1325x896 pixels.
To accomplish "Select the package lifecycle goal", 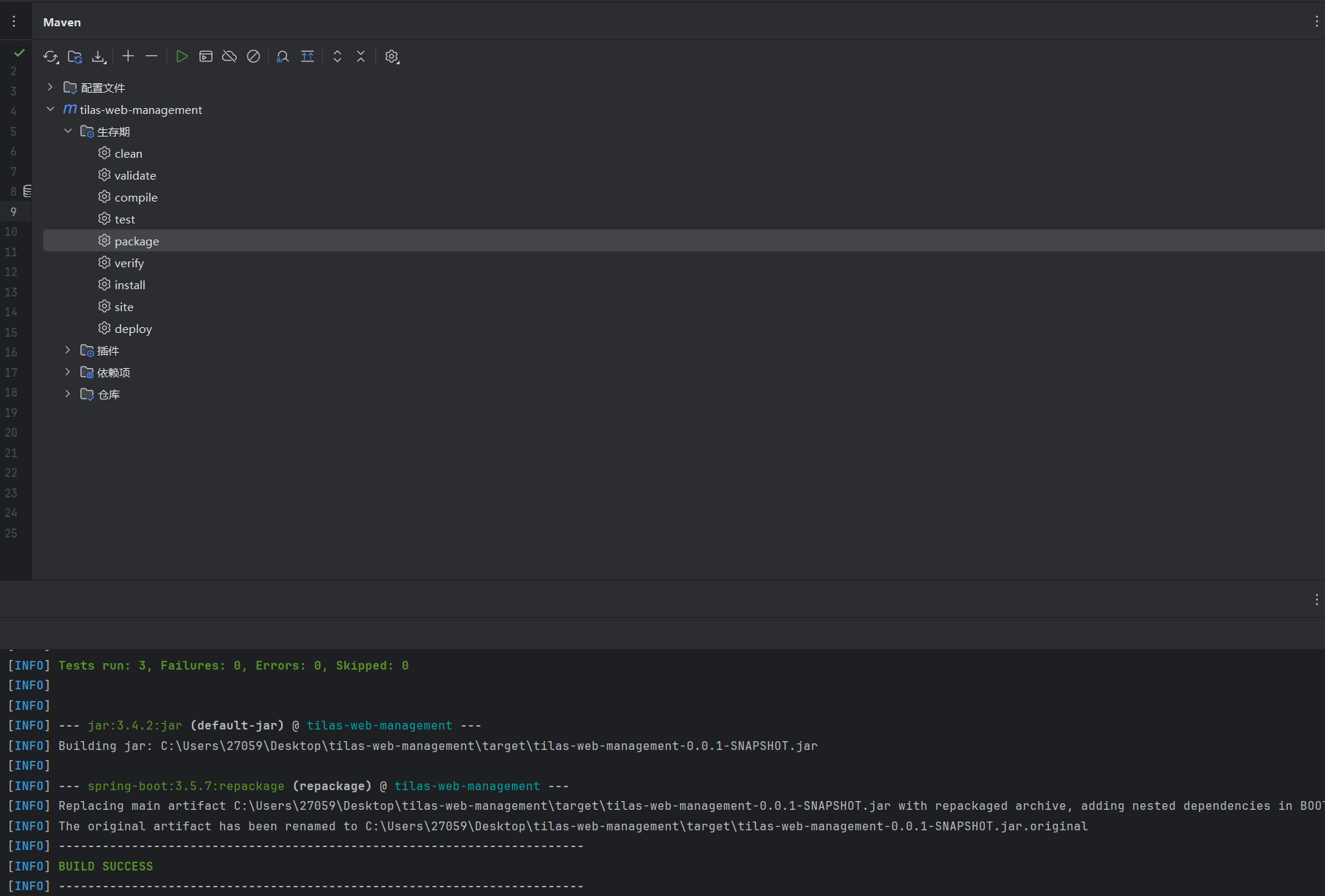I will 137,241.
